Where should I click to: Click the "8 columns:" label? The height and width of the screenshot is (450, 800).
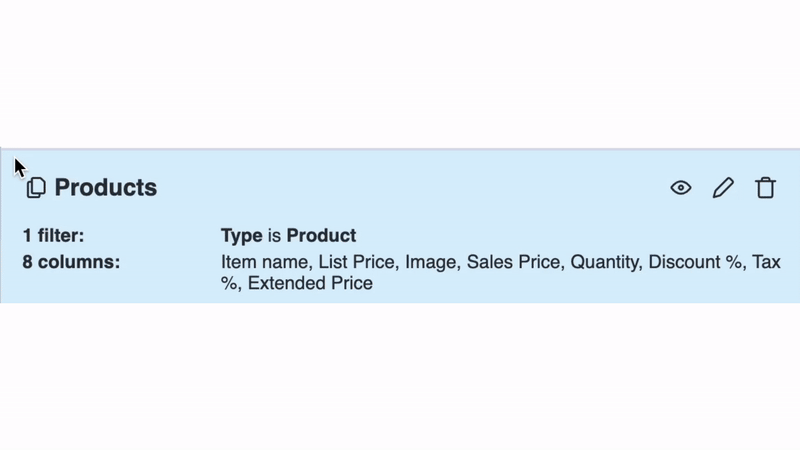(x=71, y=262)
